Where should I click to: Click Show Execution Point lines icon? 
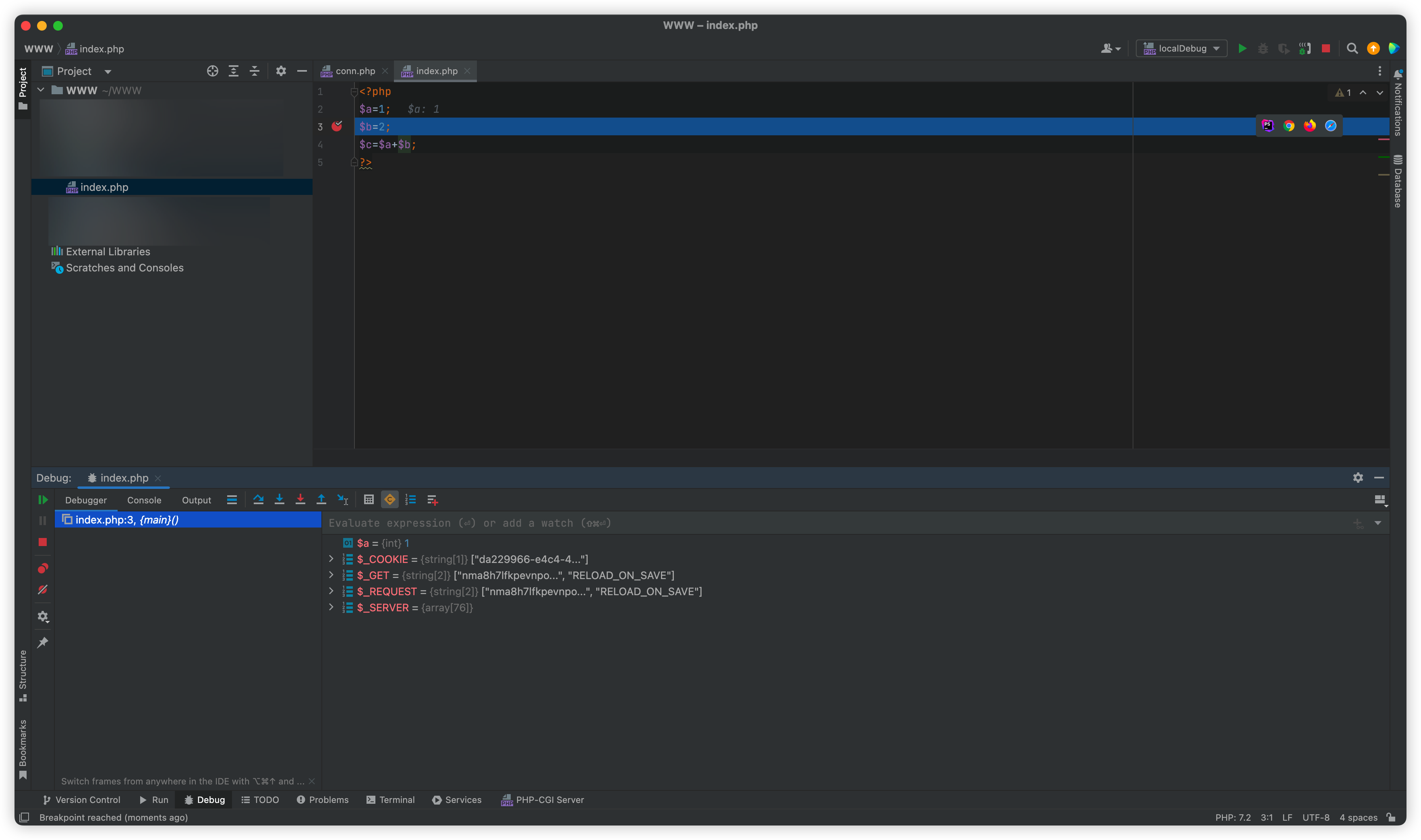[x=232, y=500]
